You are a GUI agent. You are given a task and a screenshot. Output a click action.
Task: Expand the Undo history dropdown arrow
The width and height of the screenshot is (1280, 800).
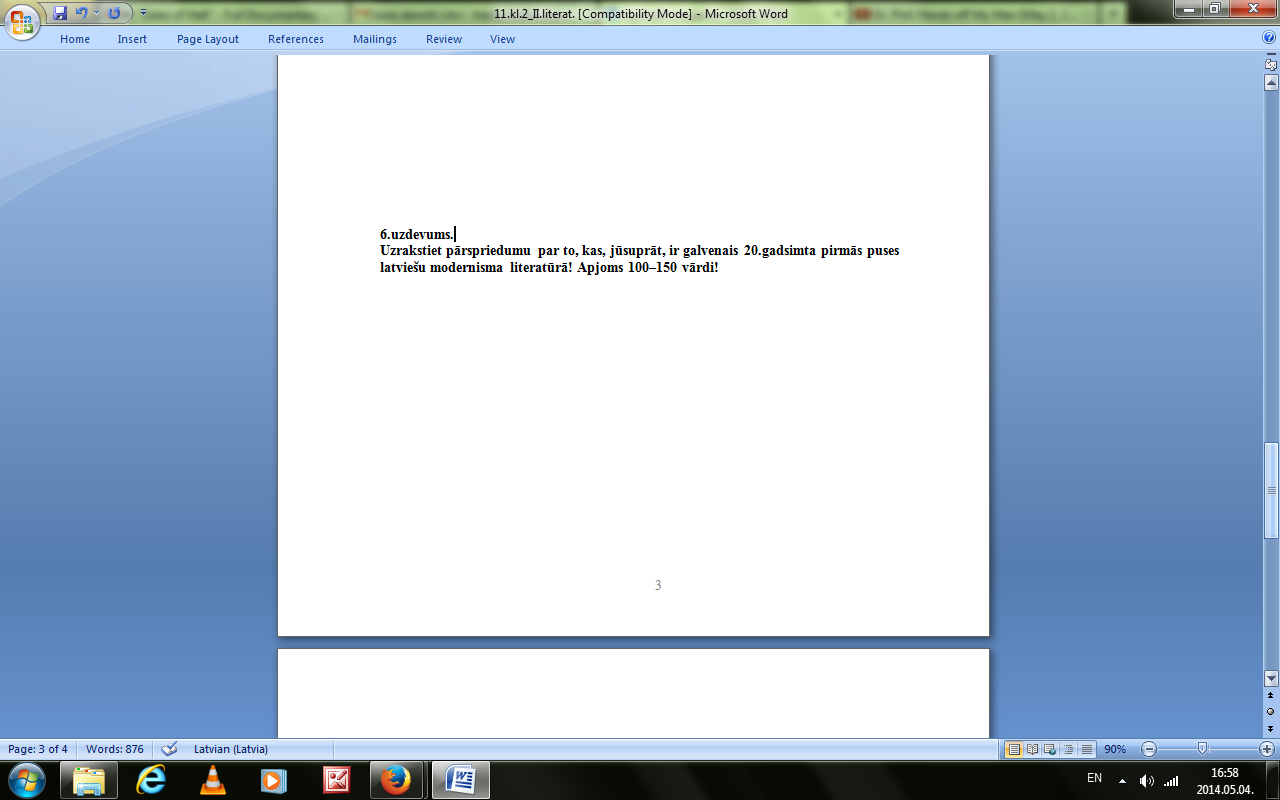96,13
